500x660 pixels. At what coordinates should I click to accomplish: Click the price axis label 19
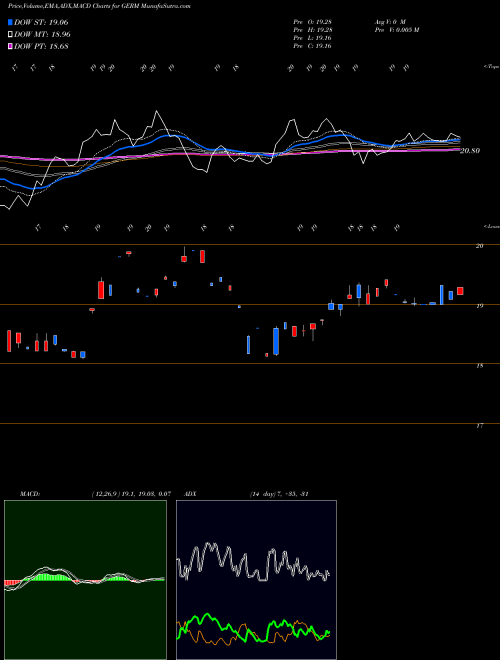tap(479, 306)
